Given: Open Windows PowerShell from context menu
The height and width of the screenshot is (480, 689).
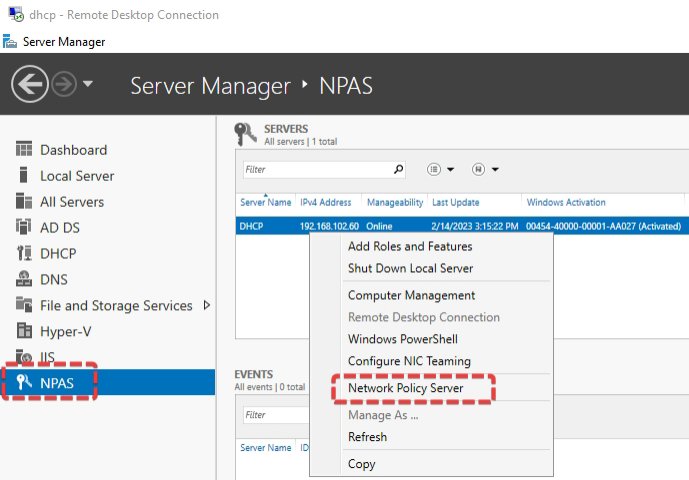Looking at the screenshot, I should [402, 339].
